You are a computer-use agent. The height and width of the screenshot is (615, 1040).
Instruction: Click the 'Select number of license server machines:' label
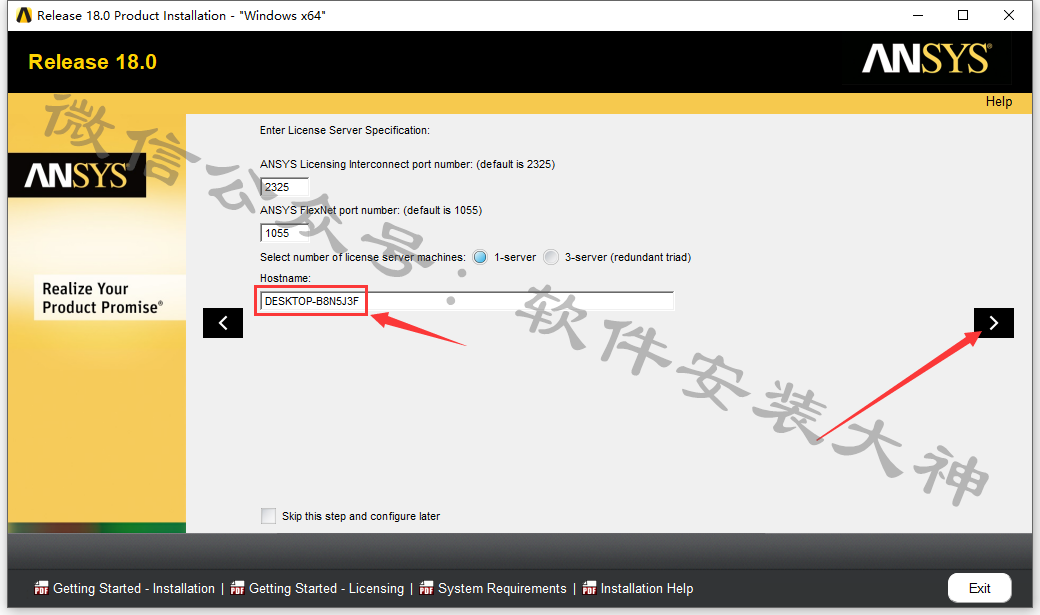click(x=363, y=257)
